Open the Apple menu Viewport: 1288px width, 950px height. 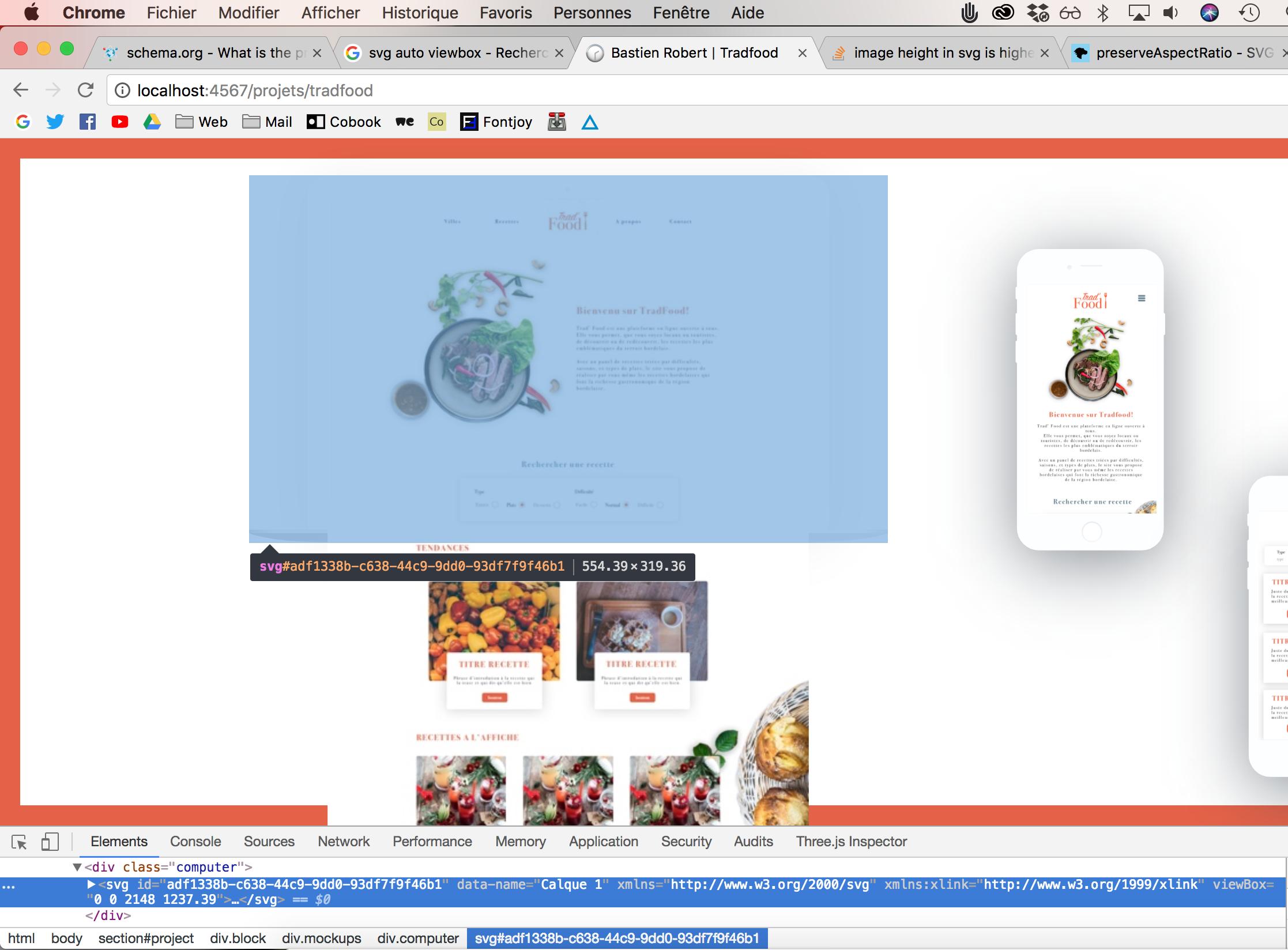[x=32, y=12]
